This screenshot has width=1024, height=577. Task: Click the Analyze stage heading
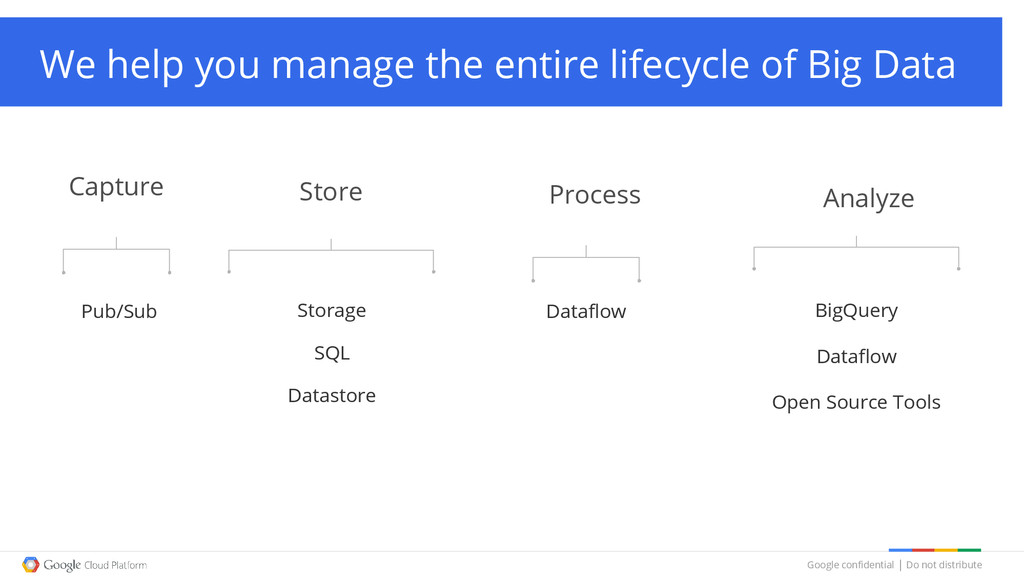click(869, 199)
